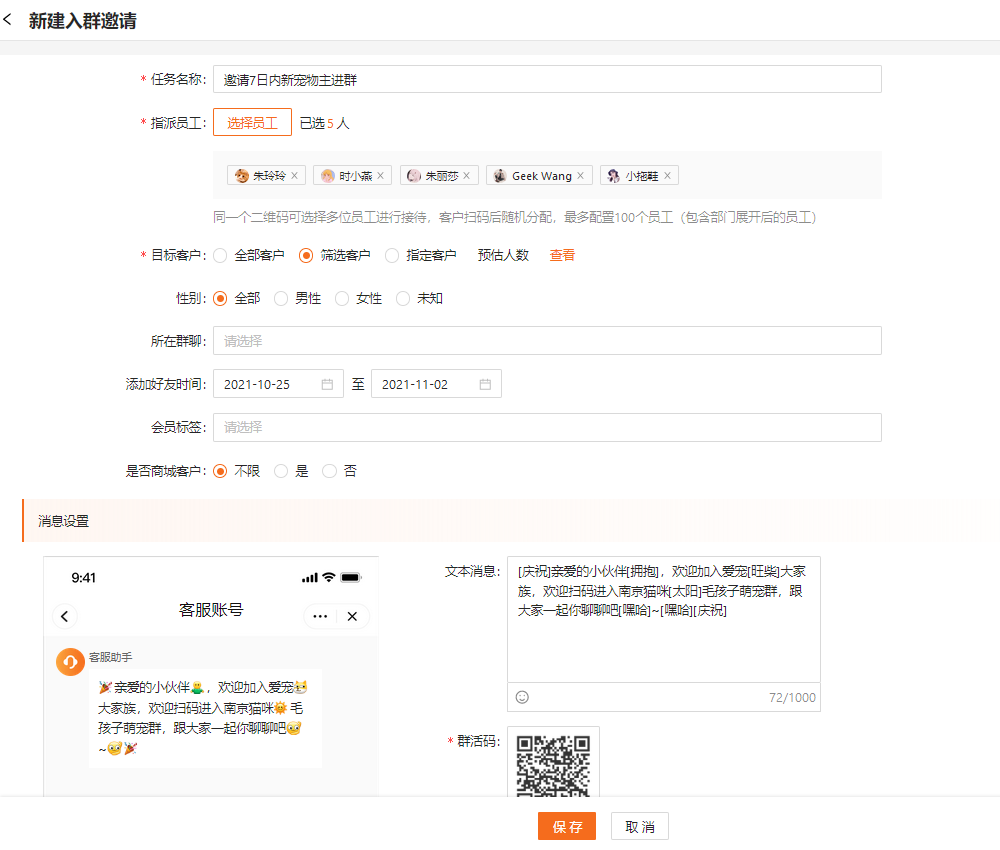
Task: Click 查看 link for estimated count
Action: pos(562,255)
